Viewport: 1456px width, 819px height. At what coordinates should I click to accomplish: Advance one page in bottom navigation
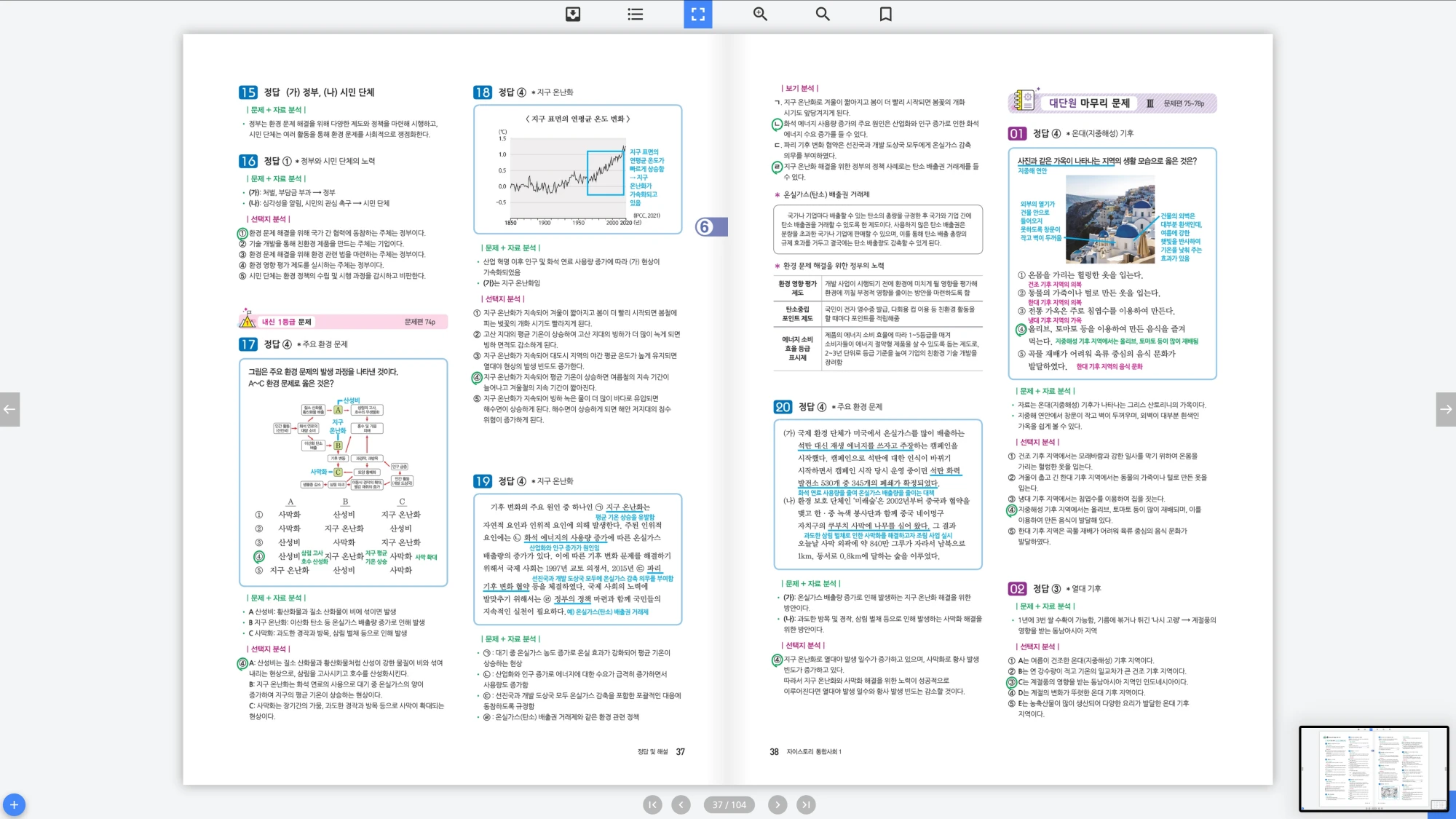[x=778, y=804]
